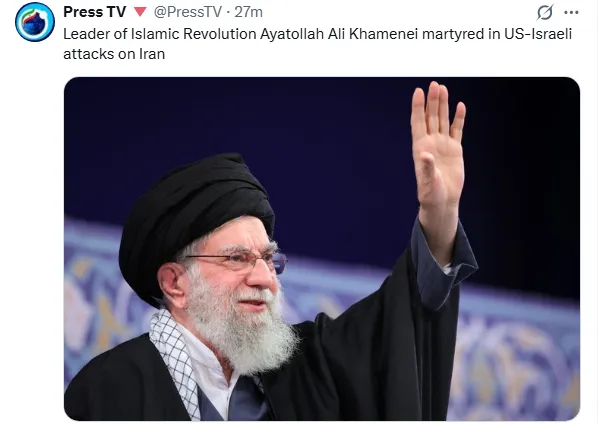Click the Grok explain-this-post icon
The image size is (599, 424).
pos(545,12)
